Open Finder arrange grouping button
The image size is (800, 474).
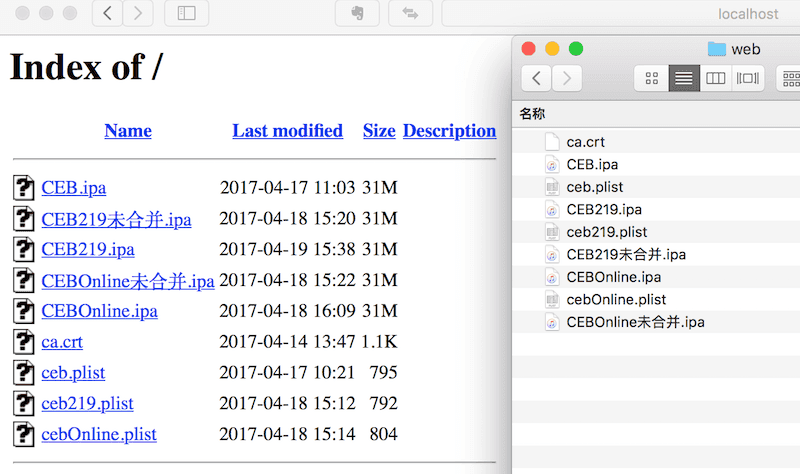pyautogui.click(x=790, y=78)
